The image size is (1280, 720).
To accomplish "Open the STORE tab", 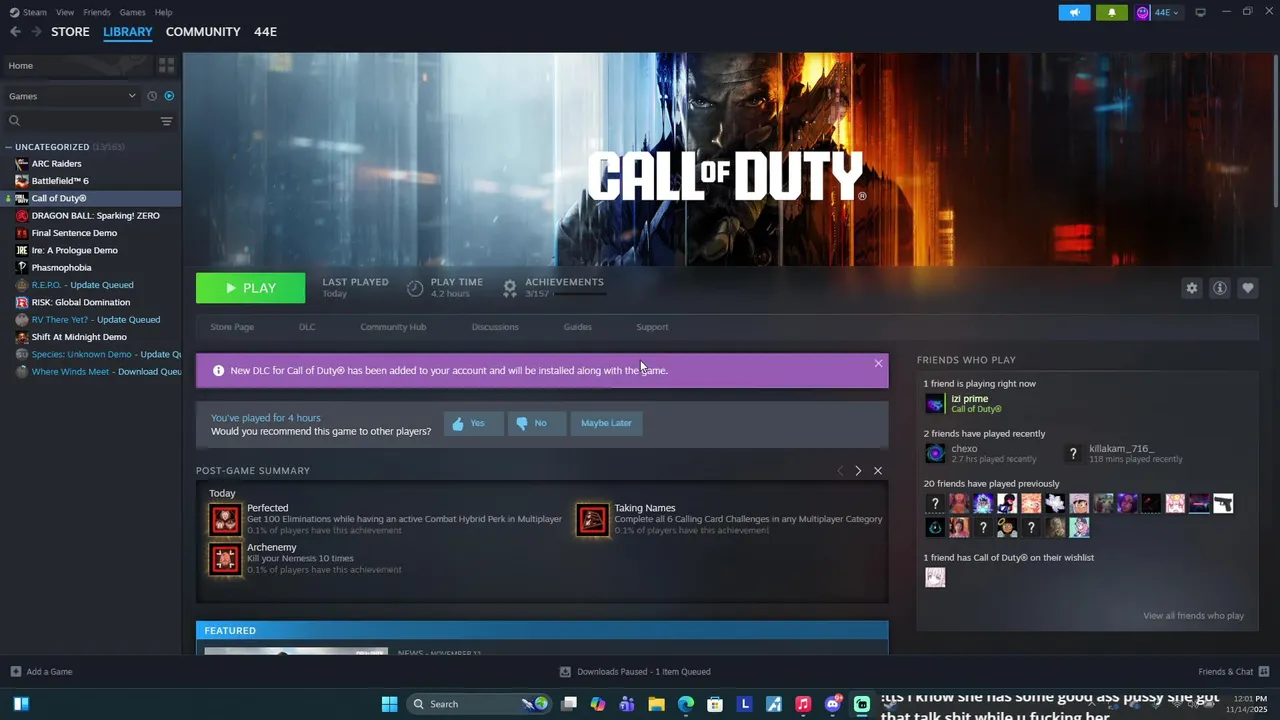I will point(70,32).
